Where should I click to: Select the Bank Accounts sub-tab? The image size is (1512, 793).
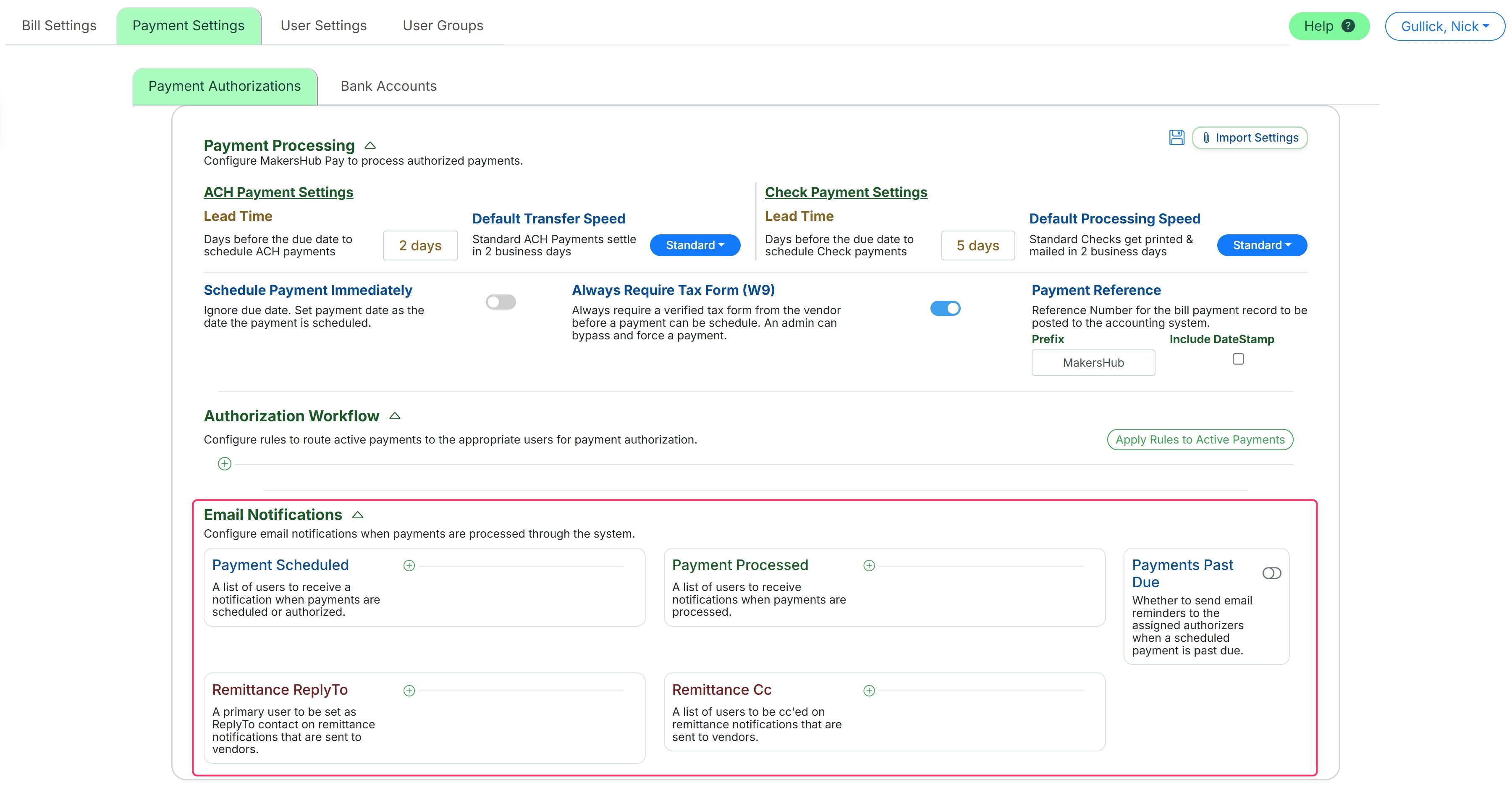pos(388,86)
